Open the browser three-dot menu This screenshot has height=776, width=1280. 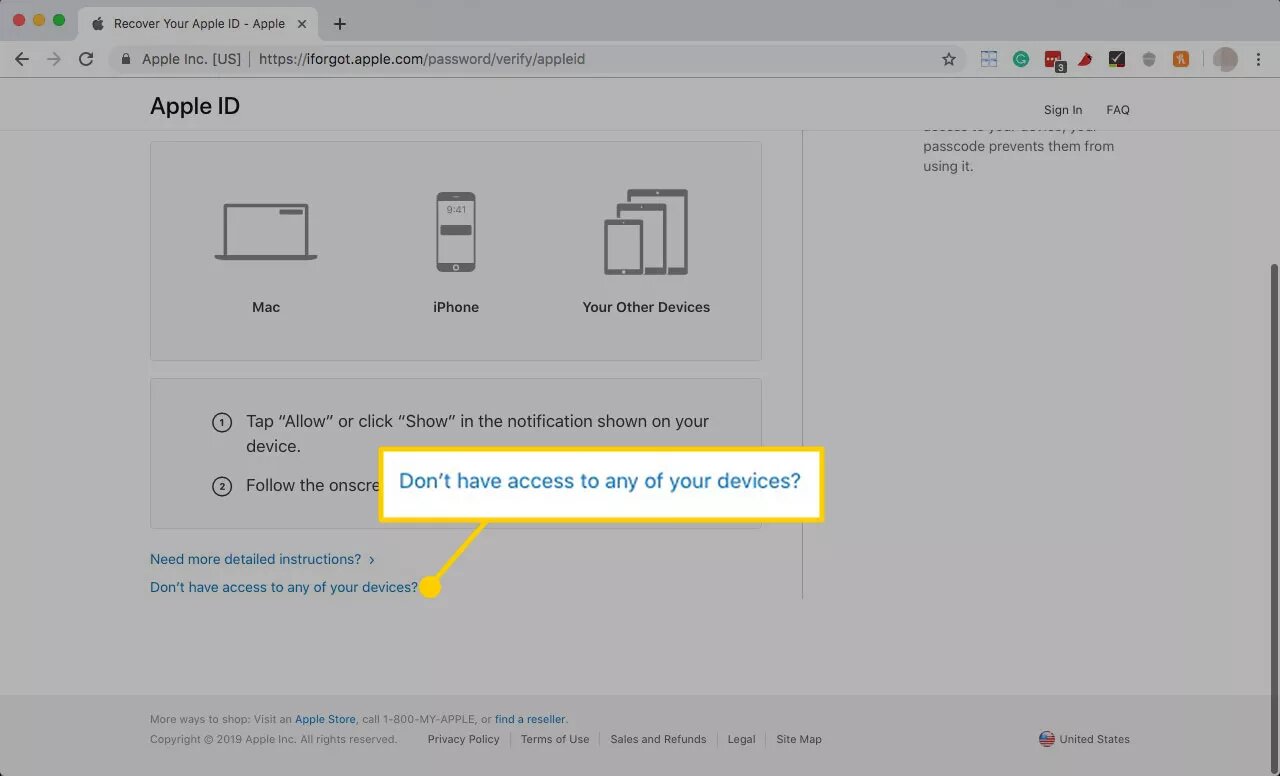[1258, 59]
